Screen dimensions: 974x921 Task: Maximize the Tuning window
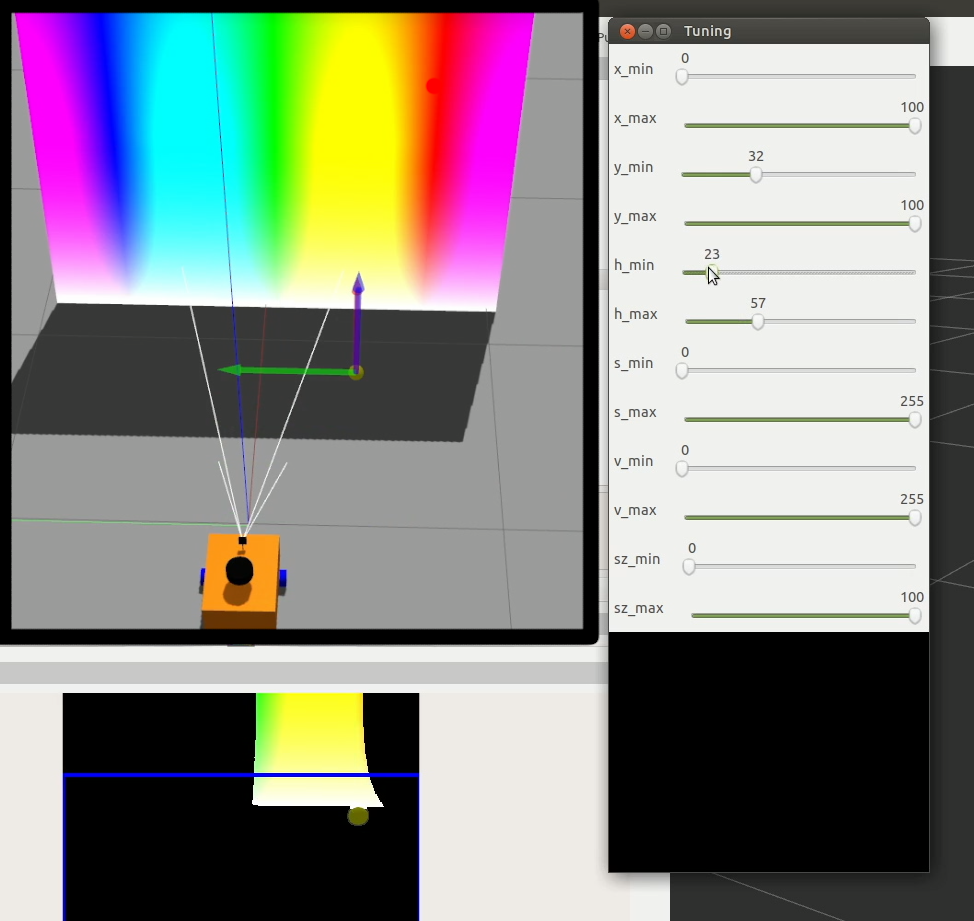(663, 31)
